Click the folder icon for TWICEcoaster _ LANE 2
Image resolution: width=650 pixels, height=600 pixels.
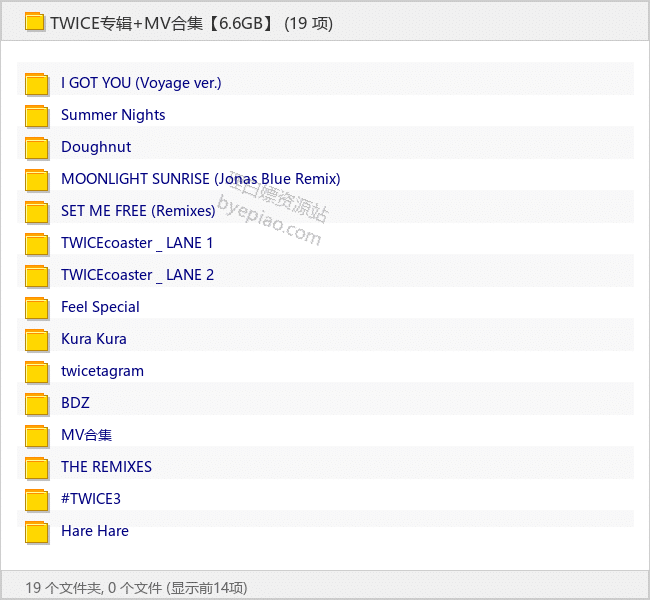36,276
